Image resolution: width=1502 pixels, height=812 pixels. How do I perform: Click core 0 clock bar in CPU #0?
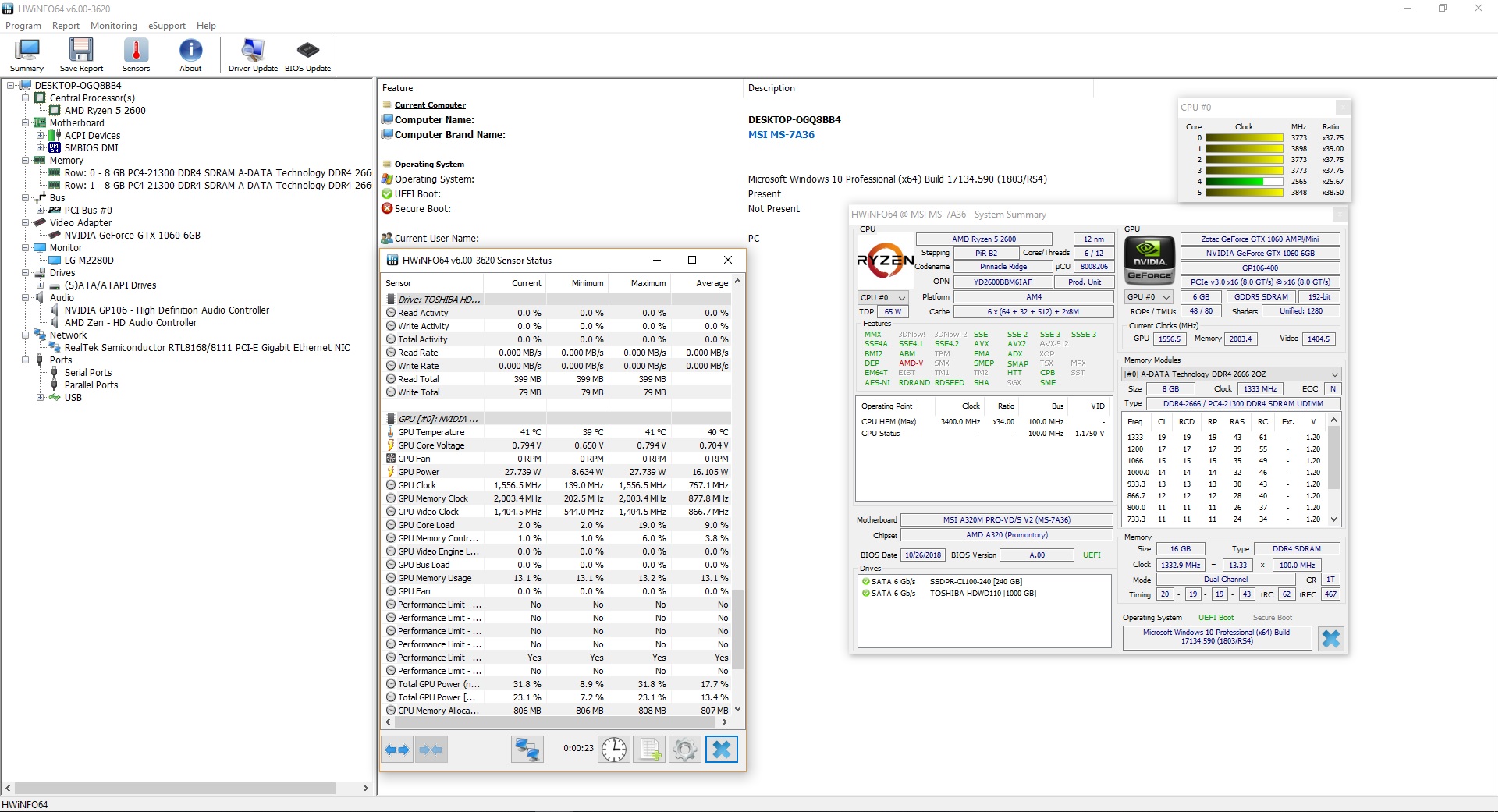(x=1245, y=138)
